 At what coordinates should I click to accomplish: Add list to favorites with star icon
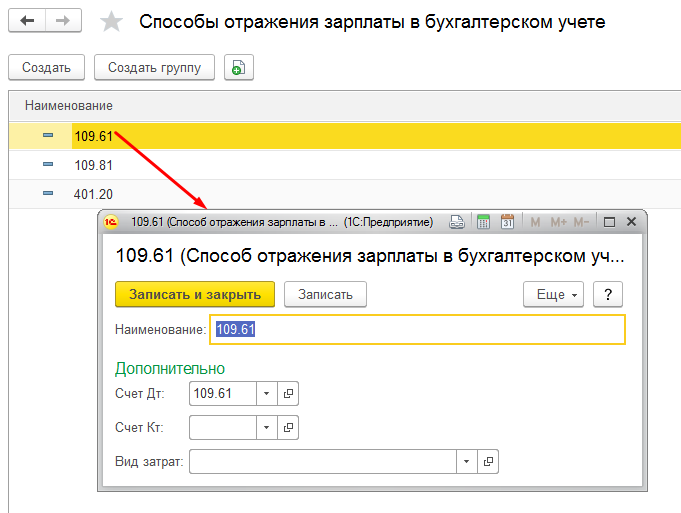(x=112, y=22)
